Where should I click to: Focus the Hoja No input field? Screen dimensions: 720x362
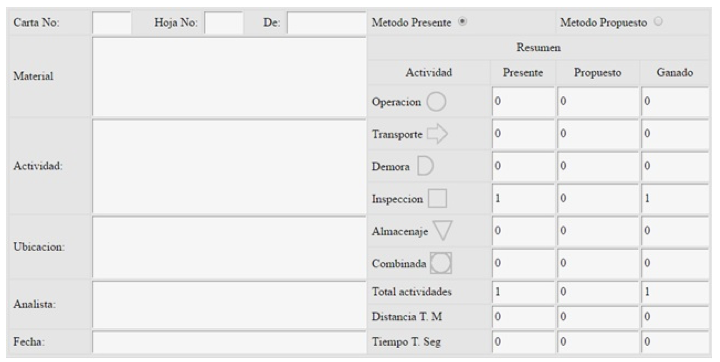[224, 23]
